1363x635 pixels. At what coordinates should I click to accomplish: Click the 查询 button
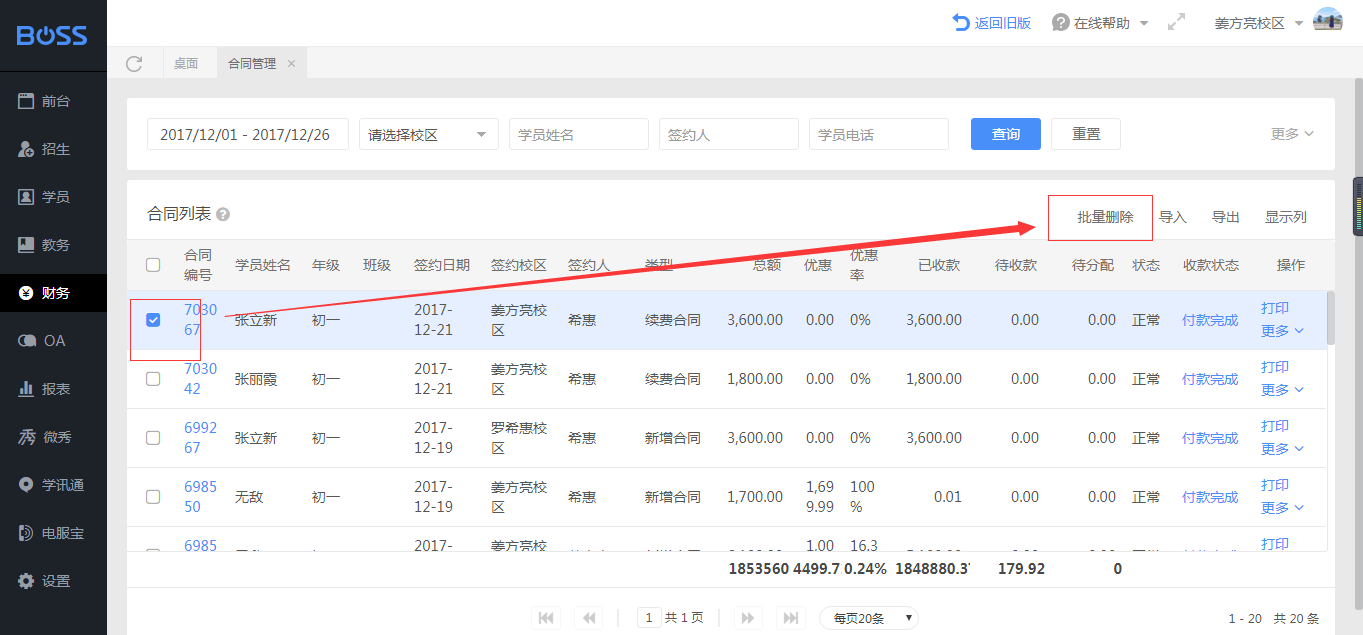[1006, 134]
